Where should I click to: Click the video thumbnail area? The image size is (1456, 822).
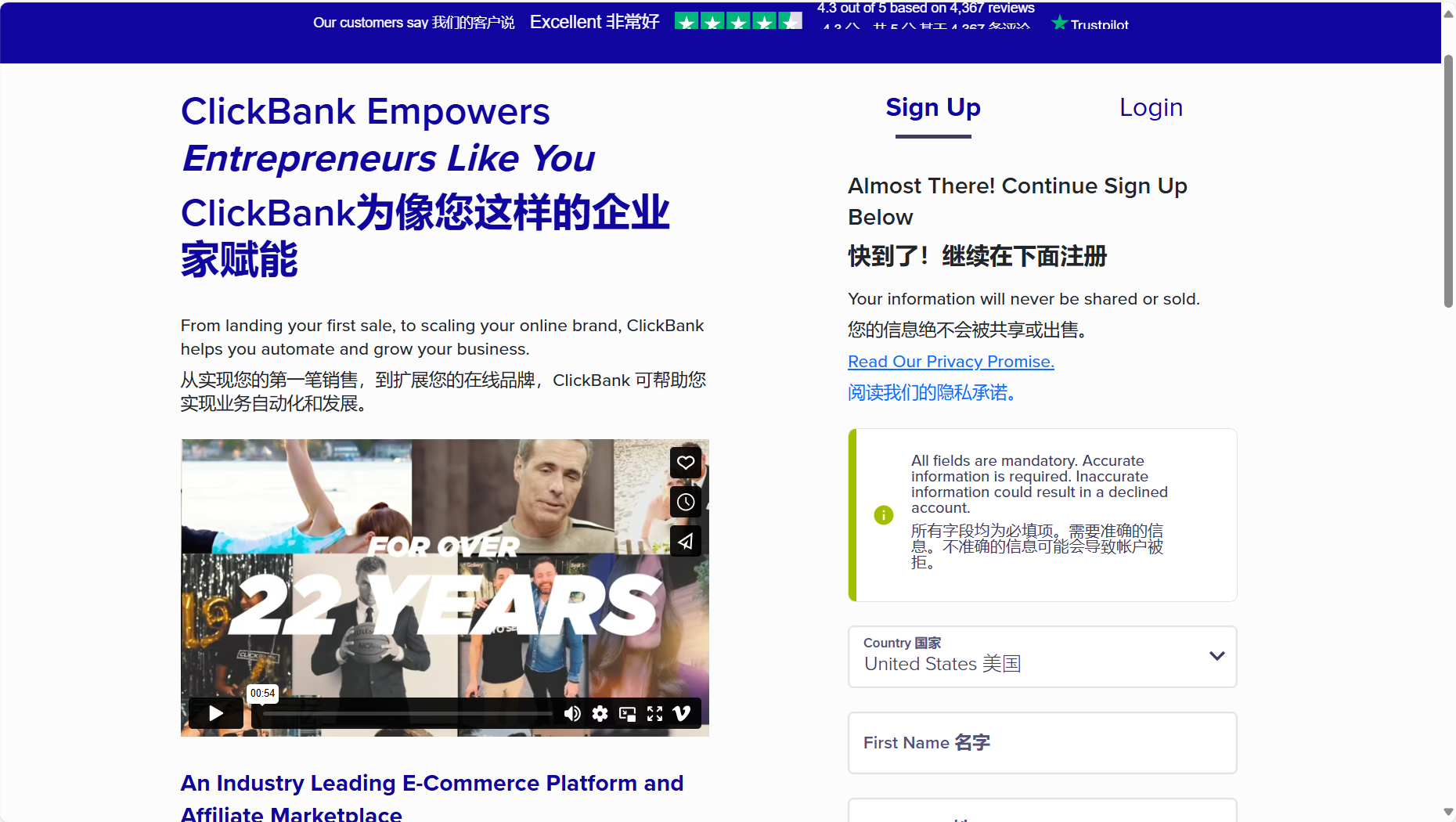445,587
